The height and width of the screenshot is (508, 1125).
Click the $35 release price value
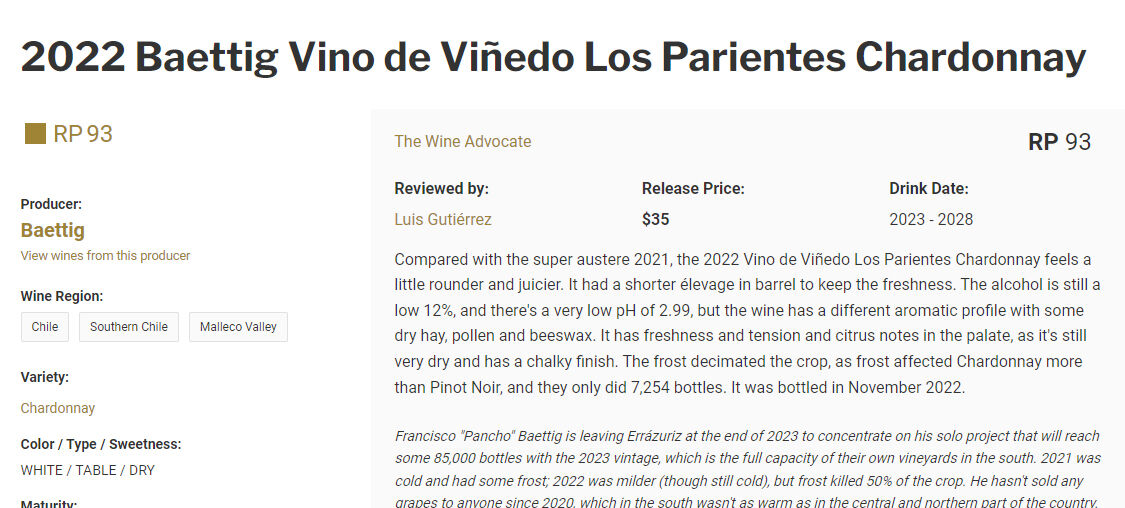pos(655,220)
